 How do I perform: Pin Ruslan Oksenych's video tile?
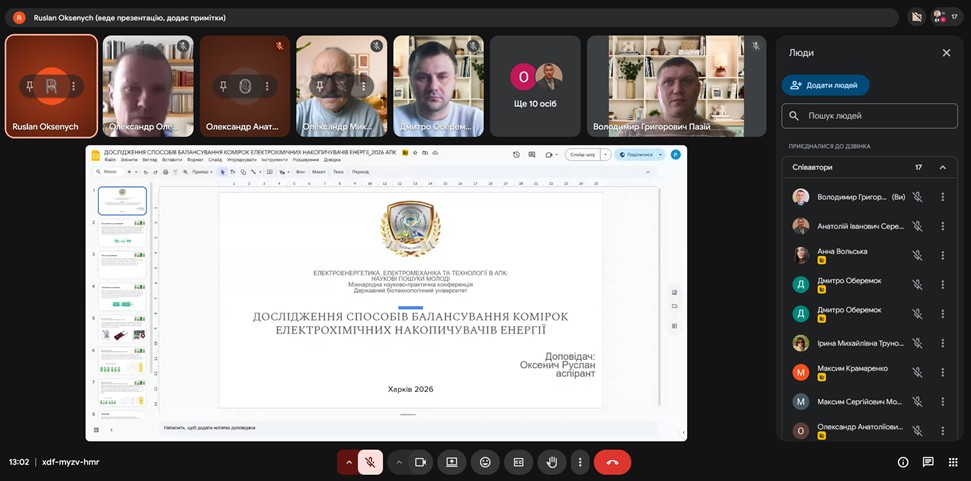tap(30, 87)
